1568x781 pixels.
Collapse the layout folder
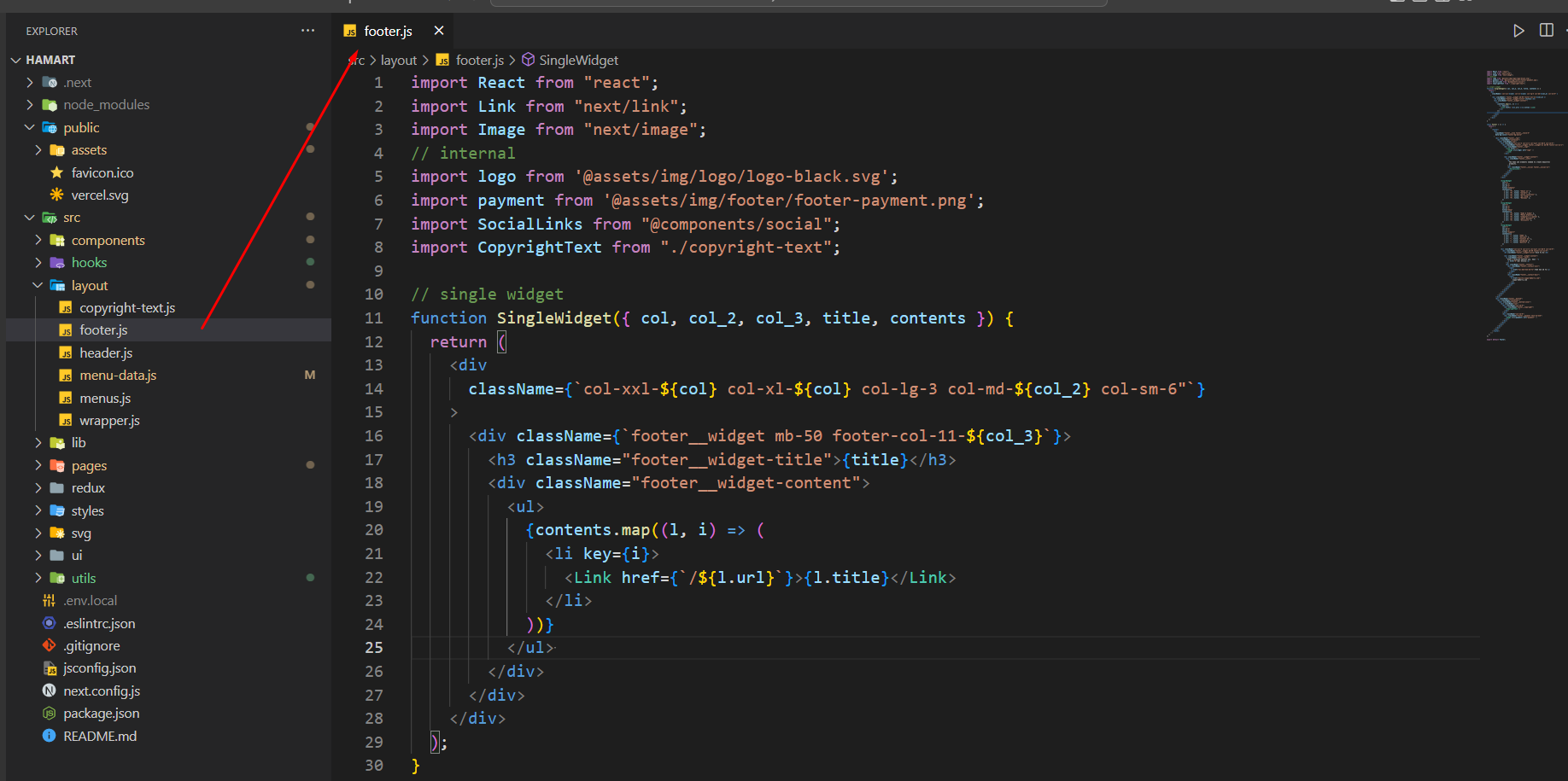point(38,286)
